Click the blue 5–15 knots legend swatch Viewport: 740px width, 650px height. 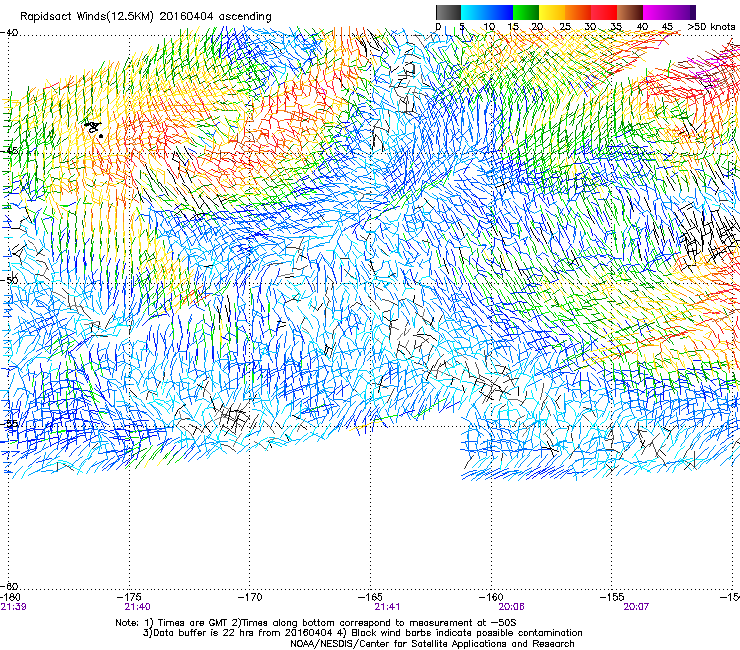[487, 12]
